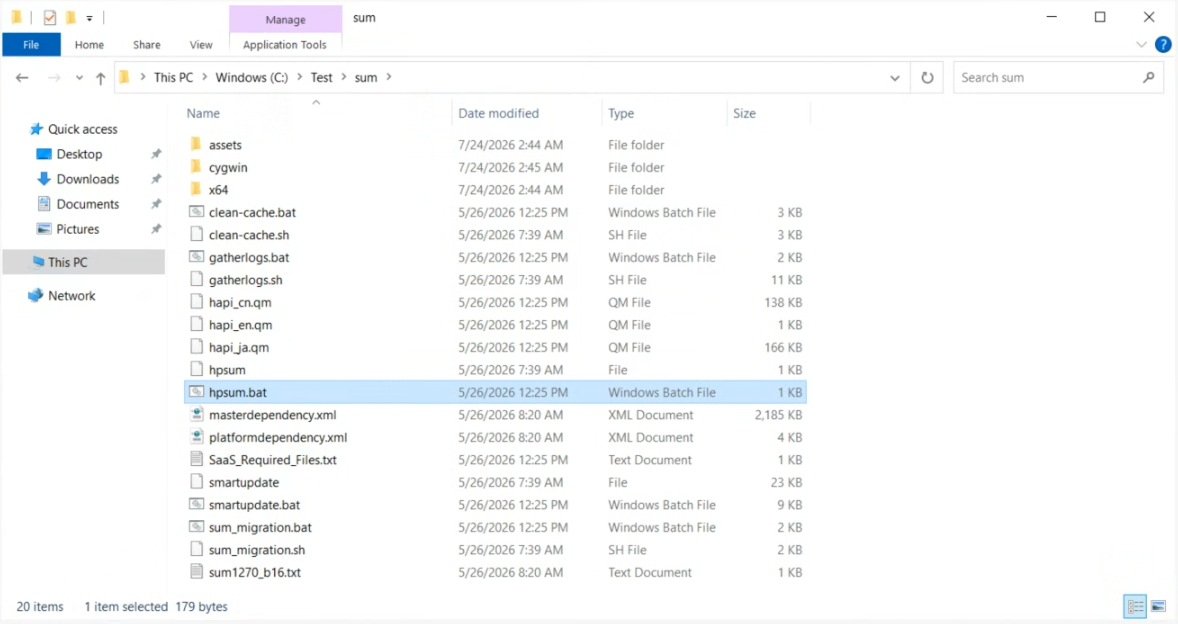Select the sum_migration.sh file
1178x624 pixels.
(x=495, y=550)
